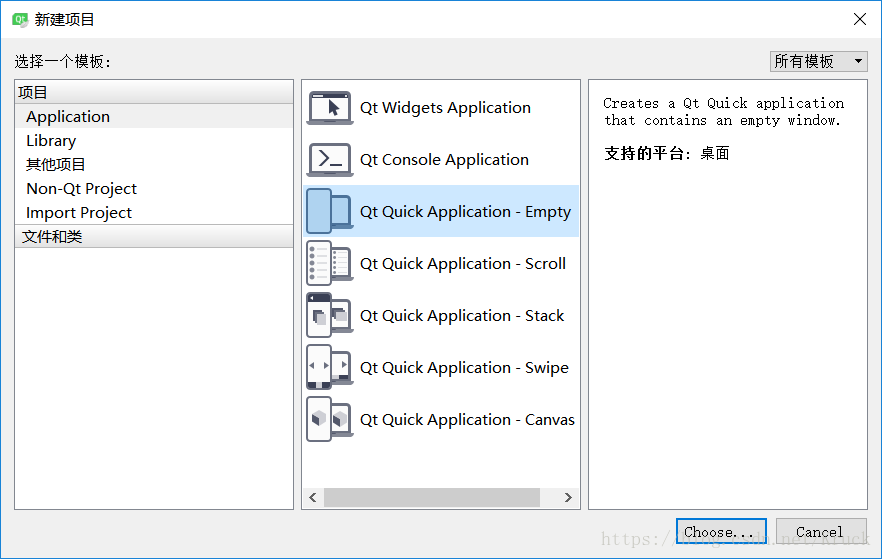882x559 pixels.
Task: Click the Qt Quick Application Stack icon
Action: 330,315
